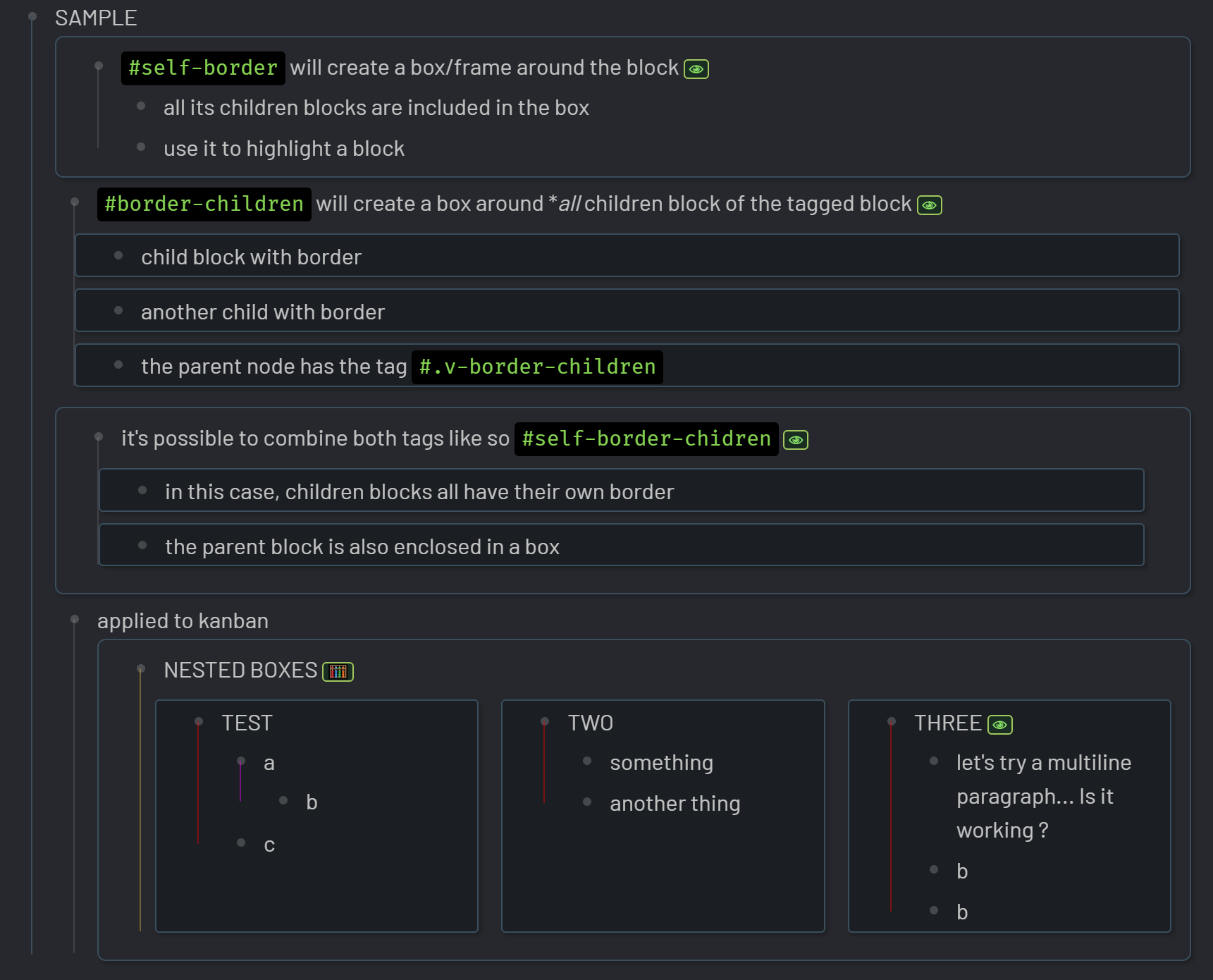
Task: Collapse the TEST kanban column bullet
Action: (199, 721)
